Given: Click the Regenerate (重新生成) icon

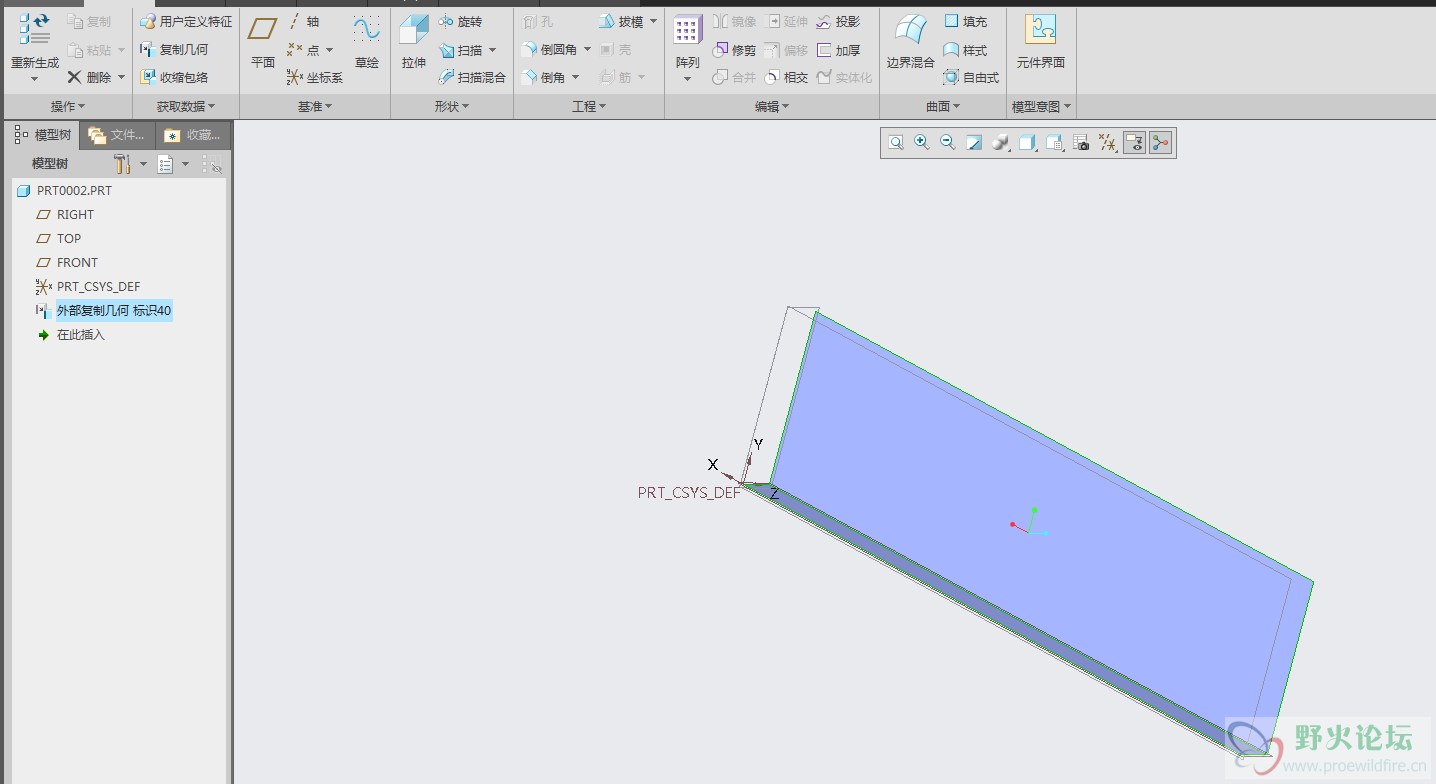Looking at the screenshot, I should point(35,30).
